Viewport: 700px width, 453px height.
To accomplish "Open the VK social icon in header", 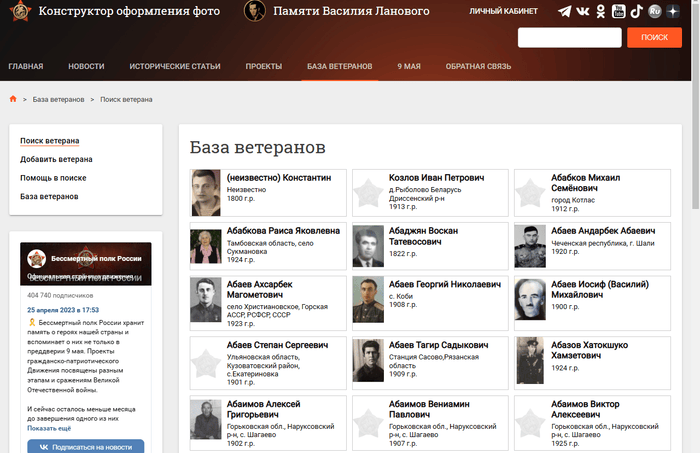I will tap(584, 11).
